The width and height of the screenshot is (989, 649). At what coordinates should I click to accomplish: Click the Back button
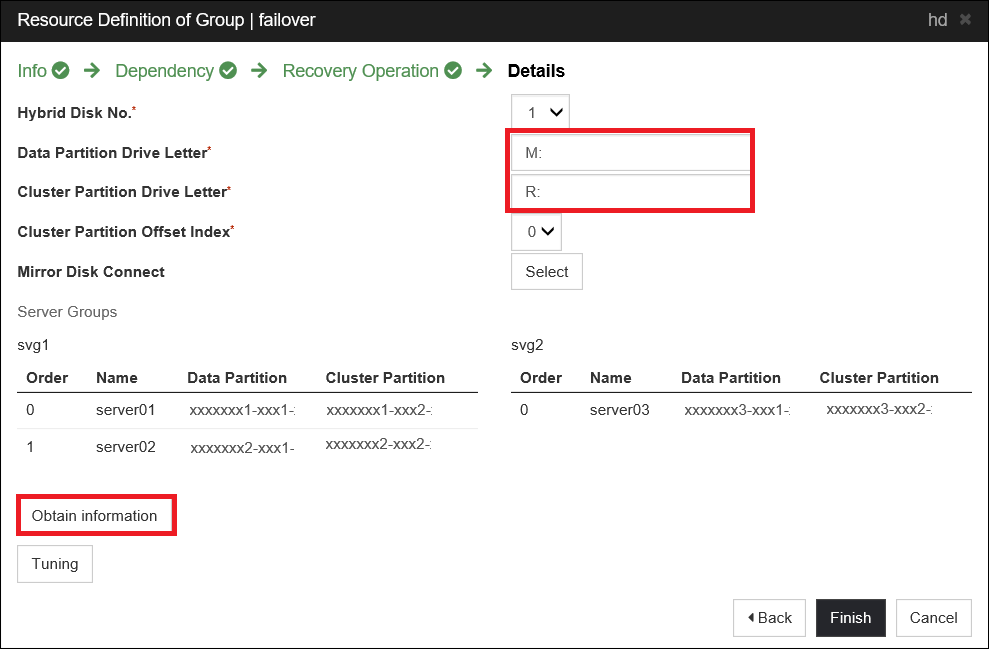(x=769, y=617)
